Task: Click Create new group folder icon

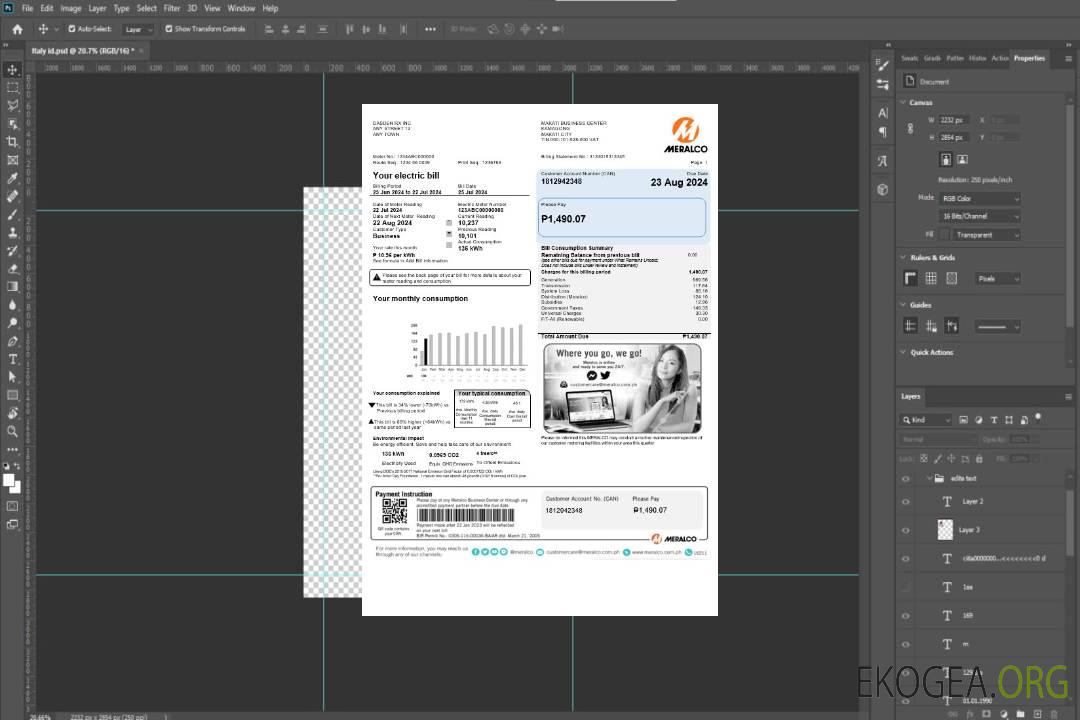Action: [x=1020, y=714]
